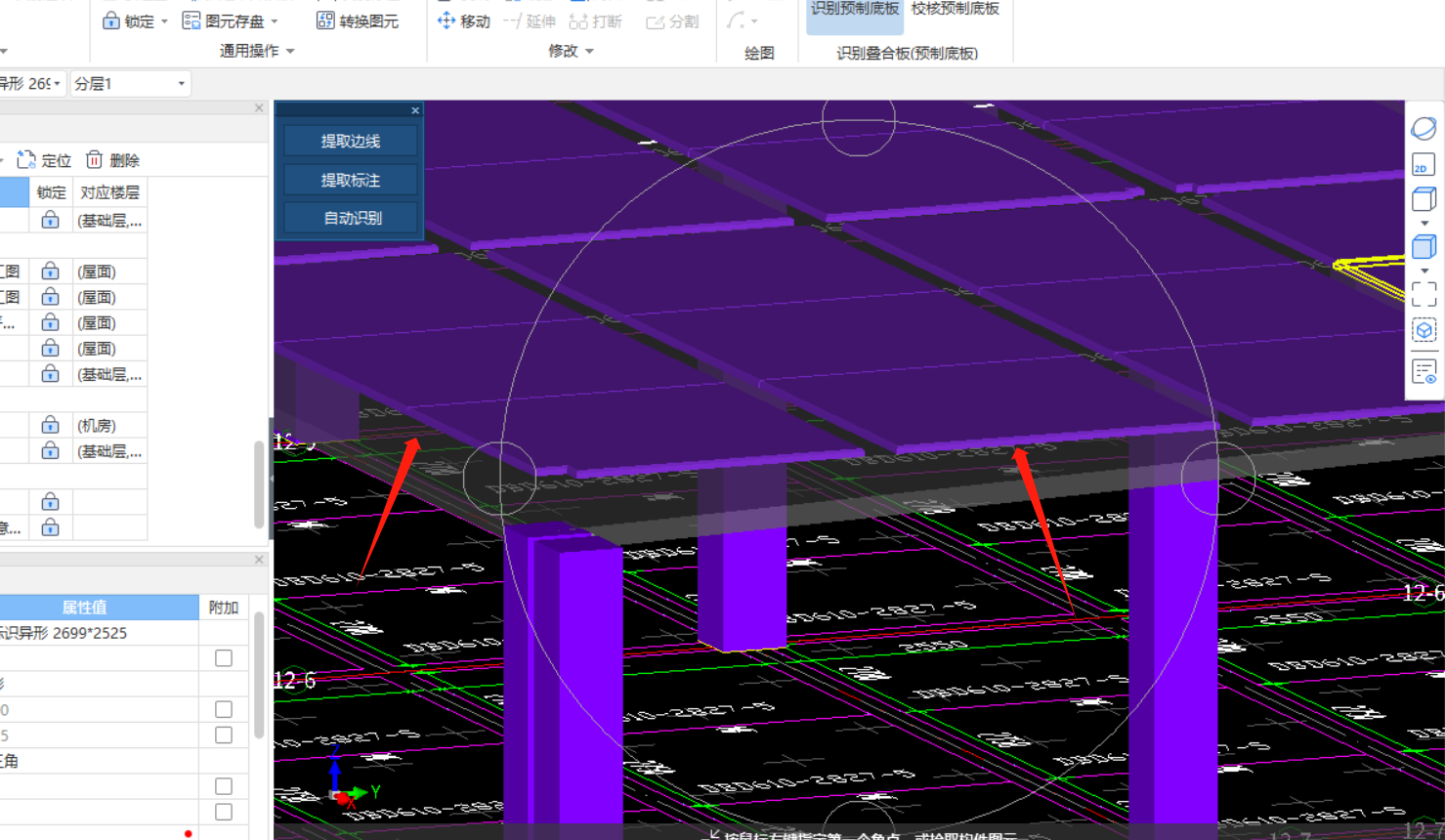Select the 移动 move tool

click(x=464, y=21)
